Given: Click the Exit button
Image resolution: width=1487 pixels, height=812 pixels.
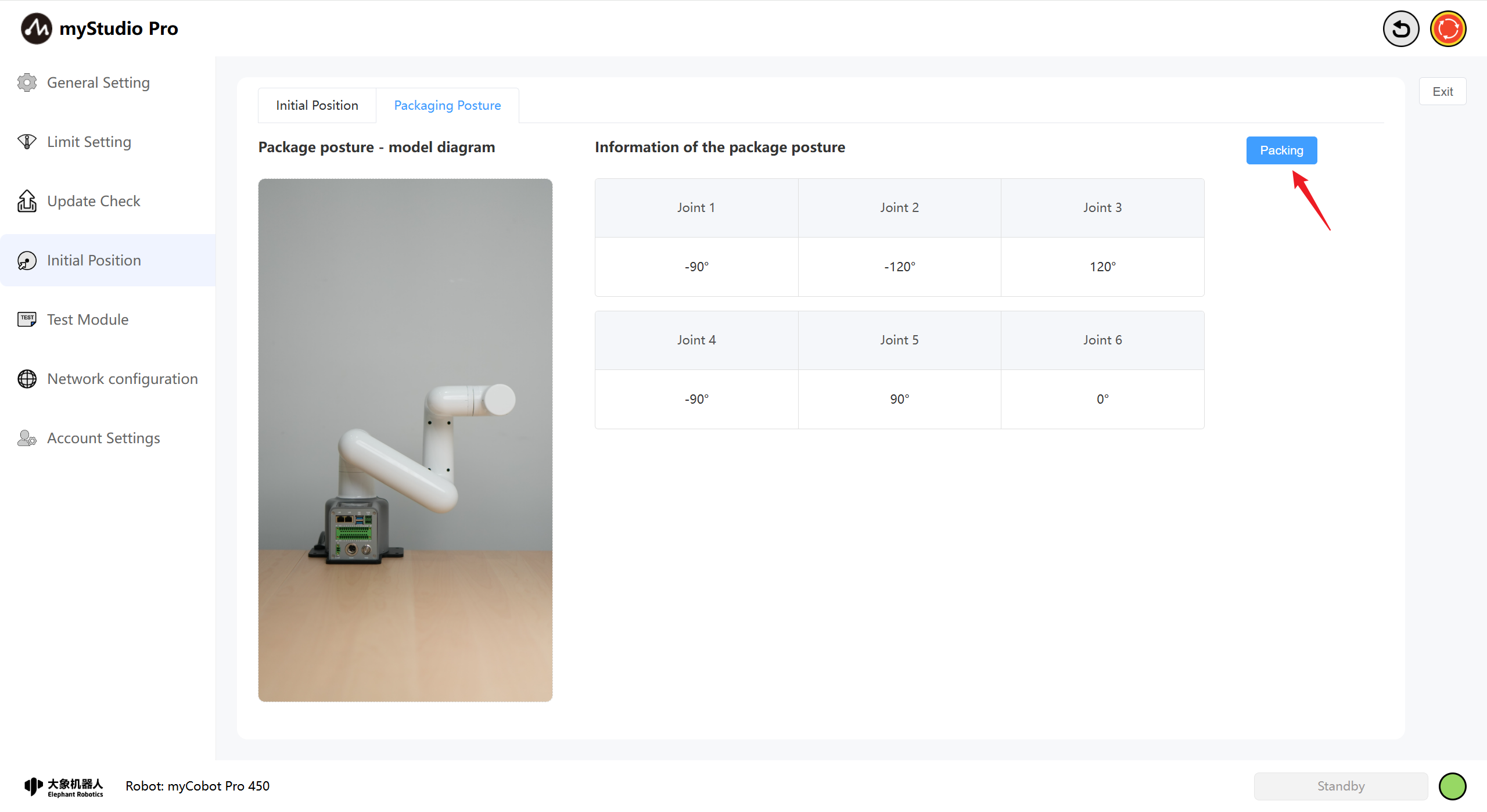Looking at the screenshot, I should [x=1442, y=91].
